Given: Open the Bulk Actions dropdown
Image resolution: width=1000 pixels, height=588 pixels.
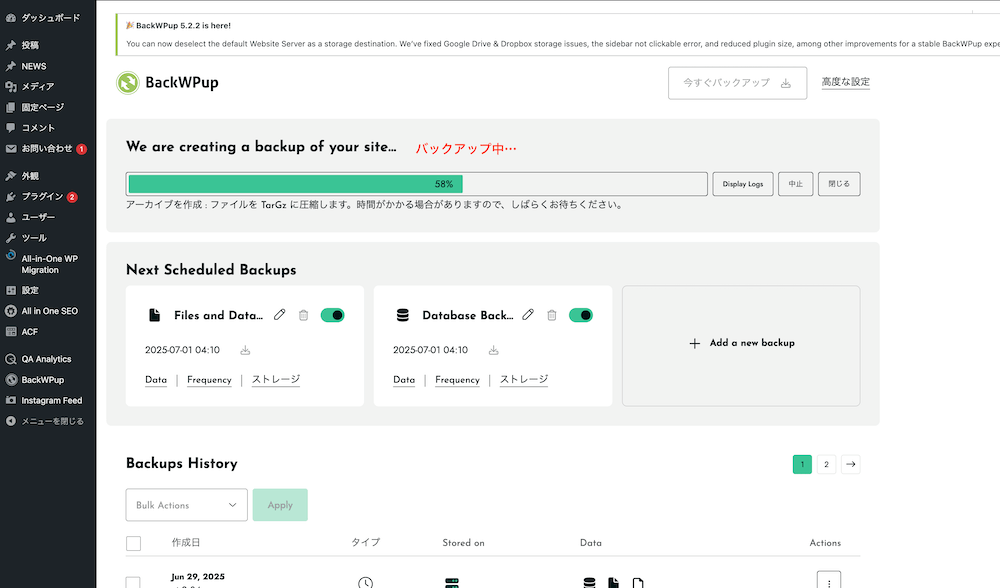Looking at the screenshot, I should point(186,505).
